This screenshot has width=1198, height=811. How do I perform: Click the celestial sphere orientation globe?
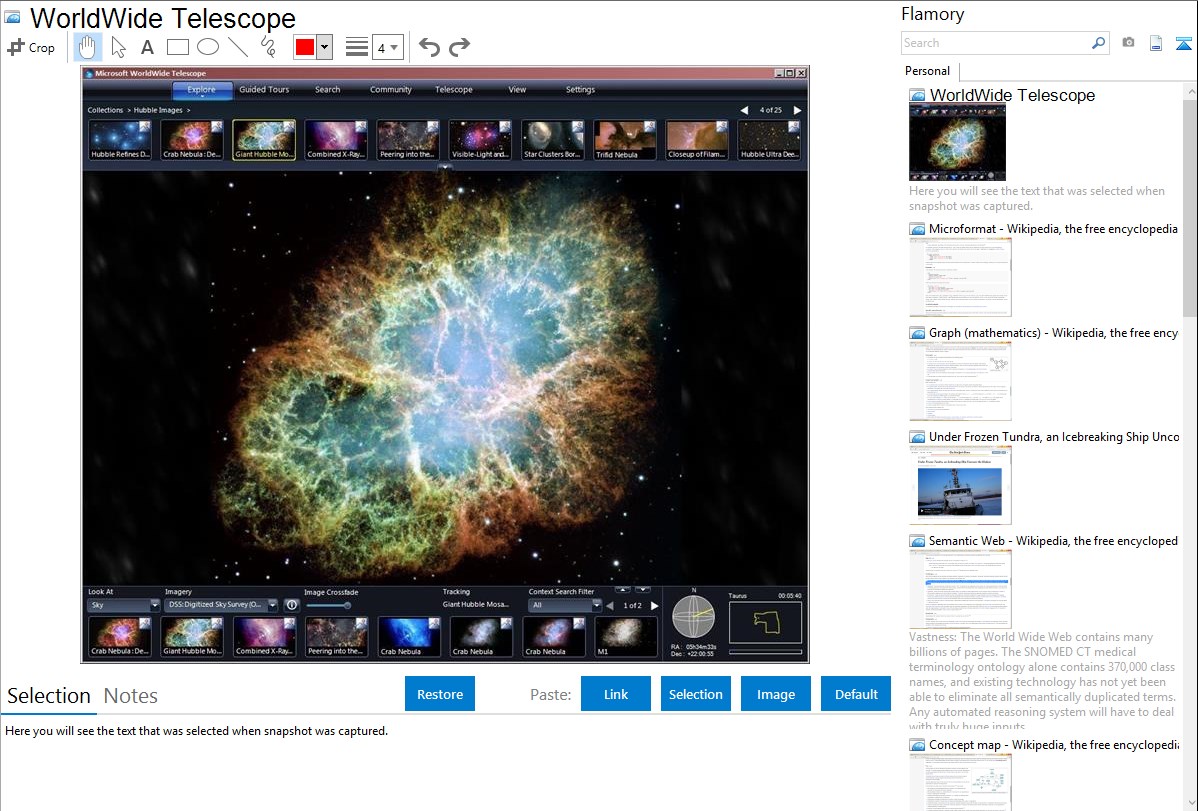coord(694,617)
